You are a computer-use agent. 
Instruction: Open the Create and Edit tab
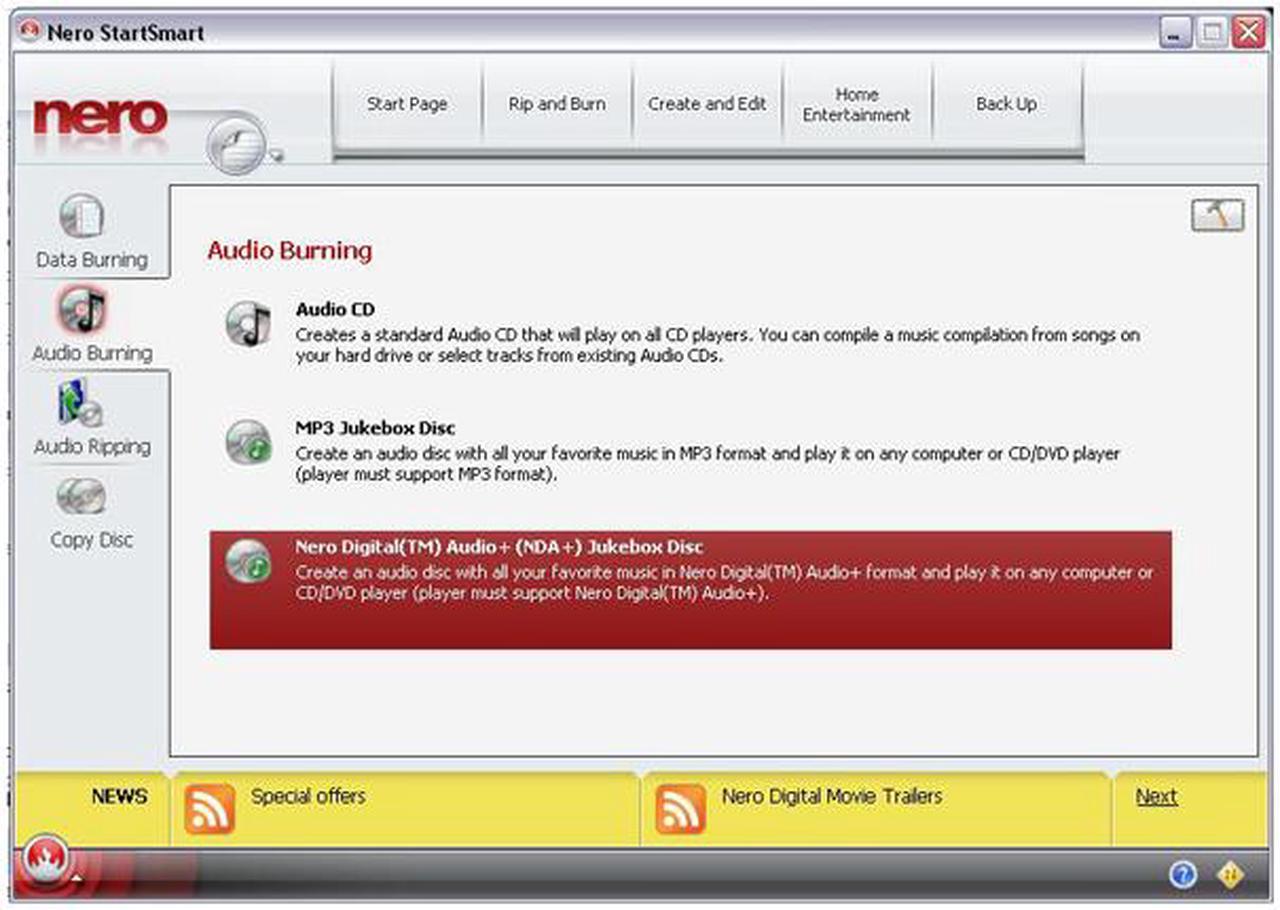point(707,104)
